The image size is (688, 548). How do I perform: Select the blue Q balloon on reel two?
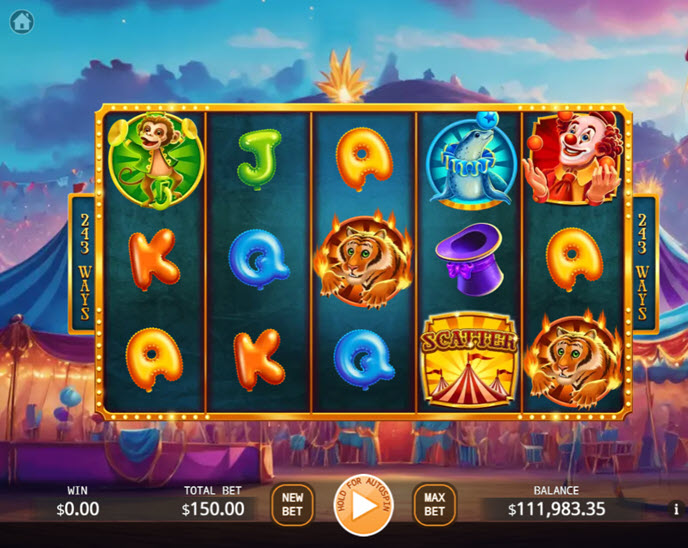[259, 259]
